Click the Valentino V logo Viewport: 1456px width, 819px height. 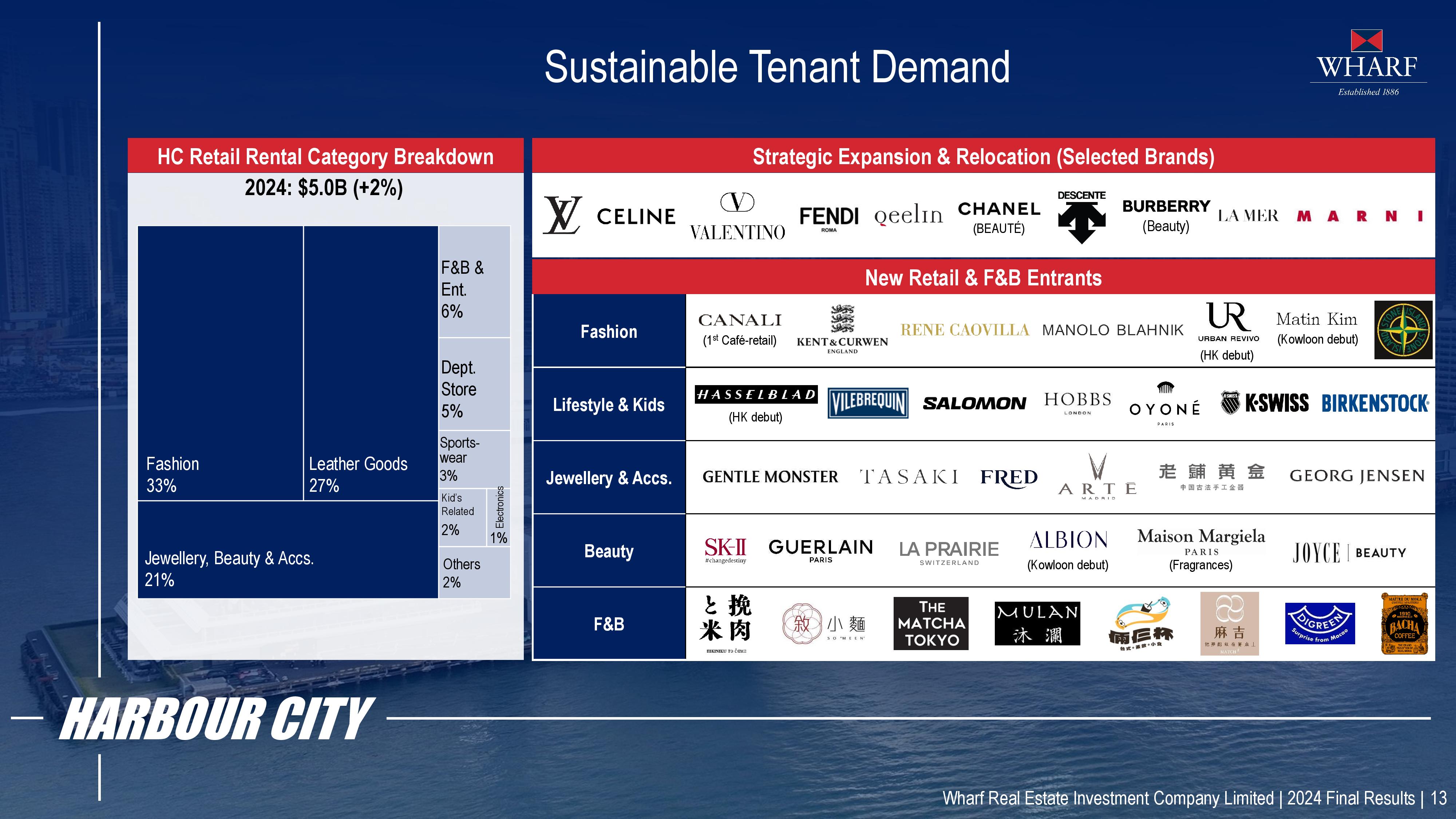737,217
